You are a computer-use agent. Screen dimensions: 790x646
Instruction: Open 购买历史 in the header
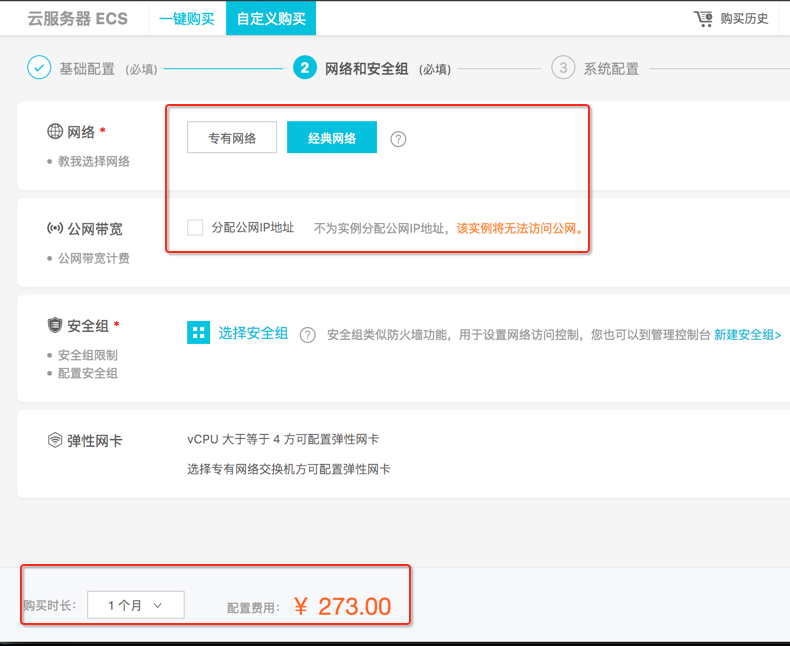[744, 19]
